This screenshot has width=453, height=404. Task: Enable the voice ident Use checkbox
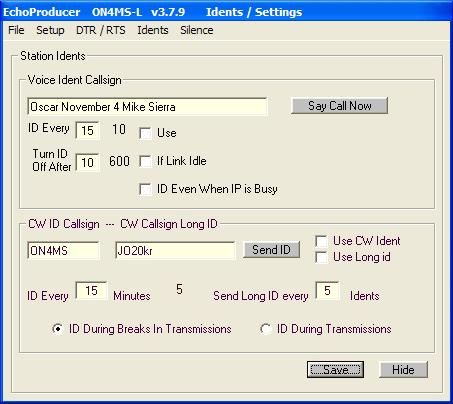145,133
